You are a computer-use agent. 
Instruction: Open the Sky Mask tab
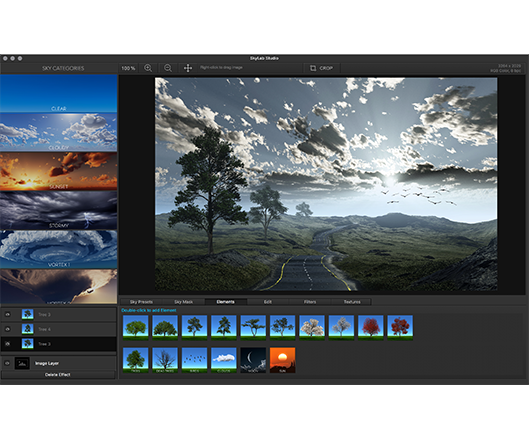coord(184,302)
